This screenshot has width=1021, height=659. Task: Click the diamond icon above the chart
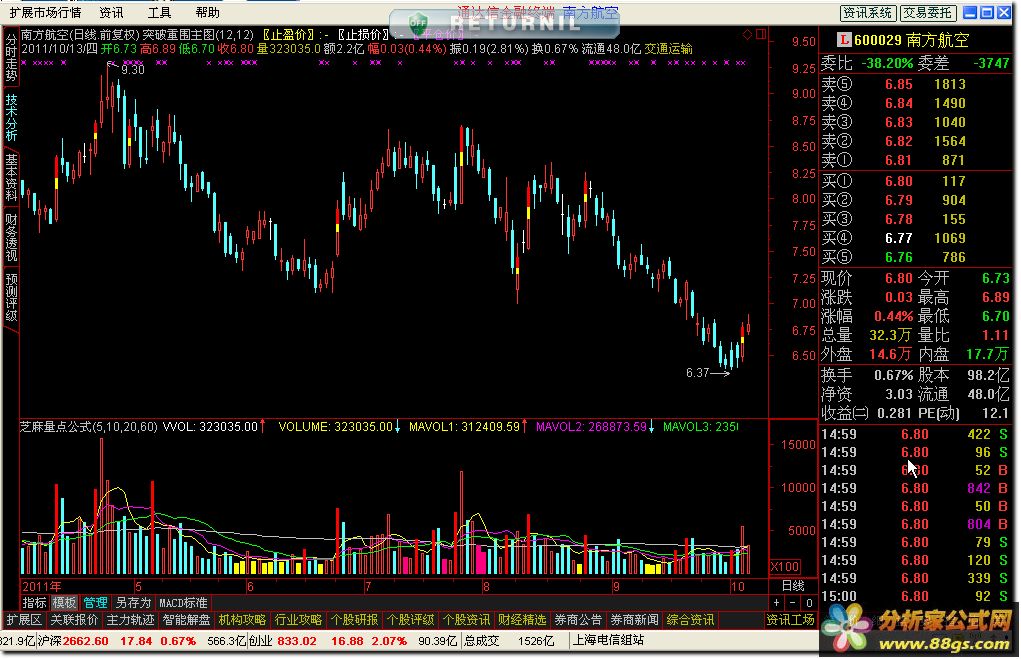point(748,34)
